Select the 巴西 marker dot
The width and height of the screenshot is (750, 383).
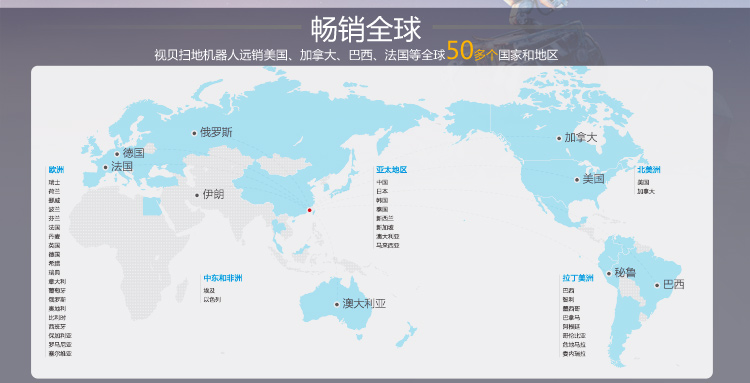(x=657, y=285)
